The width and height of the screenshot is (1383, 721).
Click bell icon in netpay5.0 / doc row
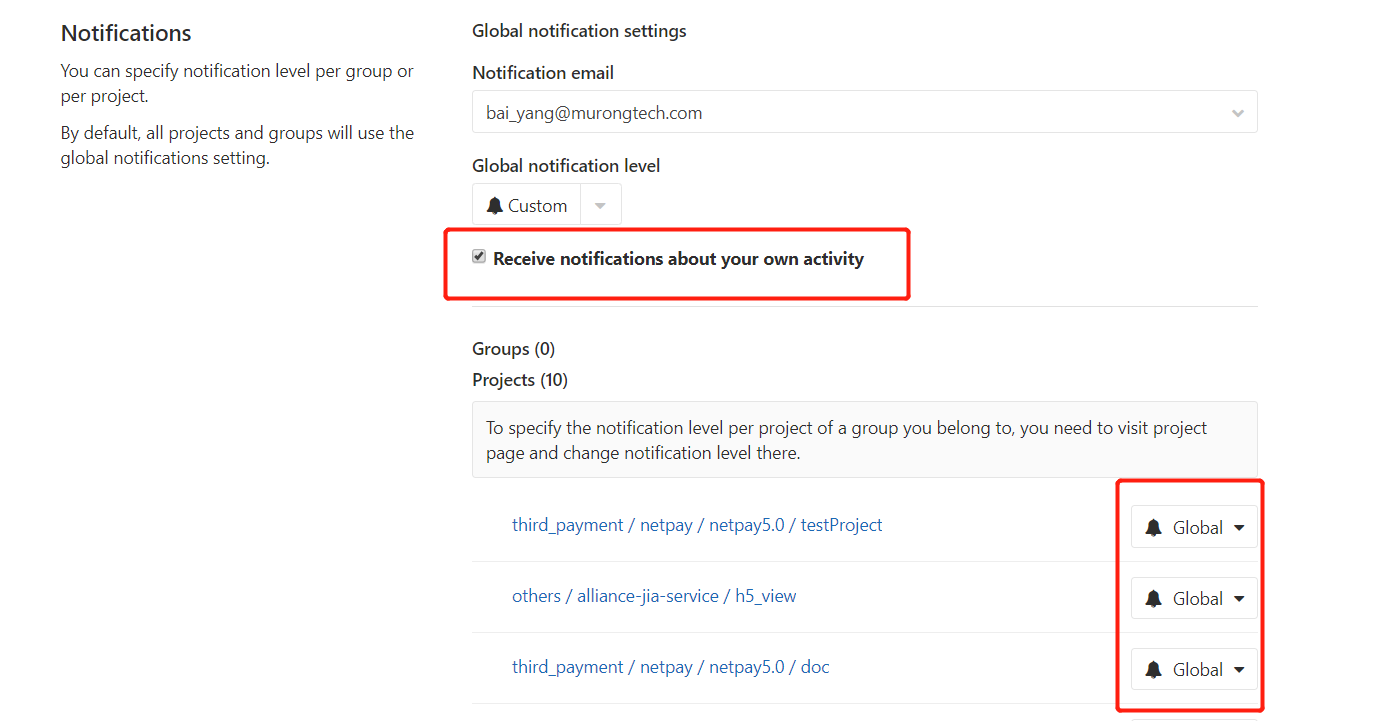(x=1154, y=669)
